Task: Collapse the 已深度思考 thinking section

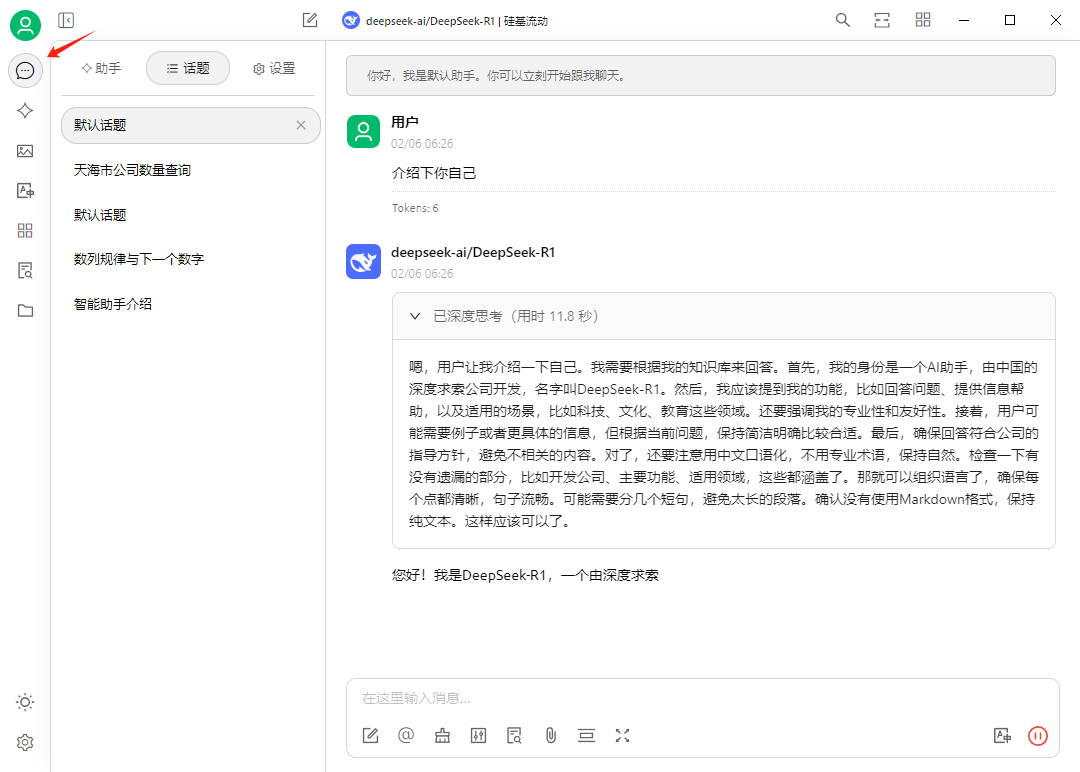Action: click(x=414, y=315)
